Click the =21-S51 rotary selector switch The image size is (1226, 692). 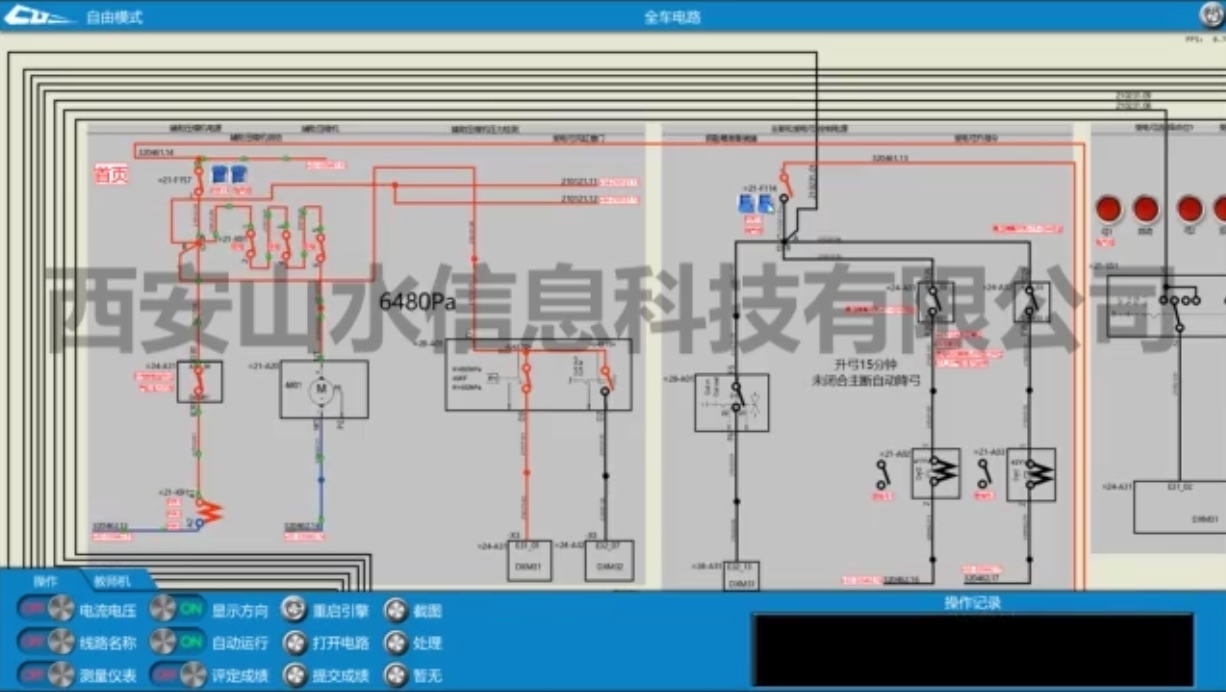(x=1167, y=306)
